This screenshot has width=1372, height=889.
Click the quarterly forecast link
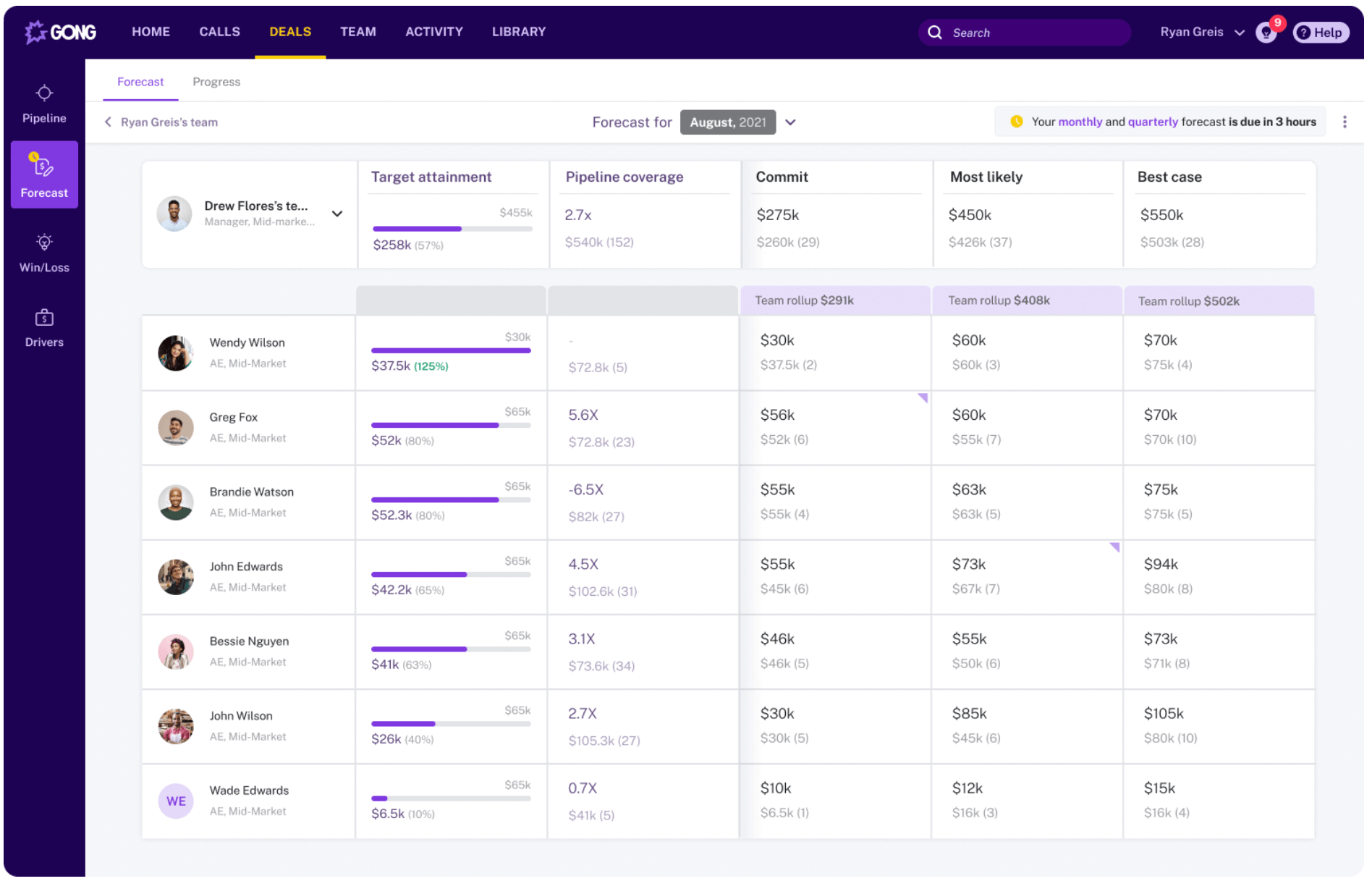pyautogui.click(x=1153, y=122)
